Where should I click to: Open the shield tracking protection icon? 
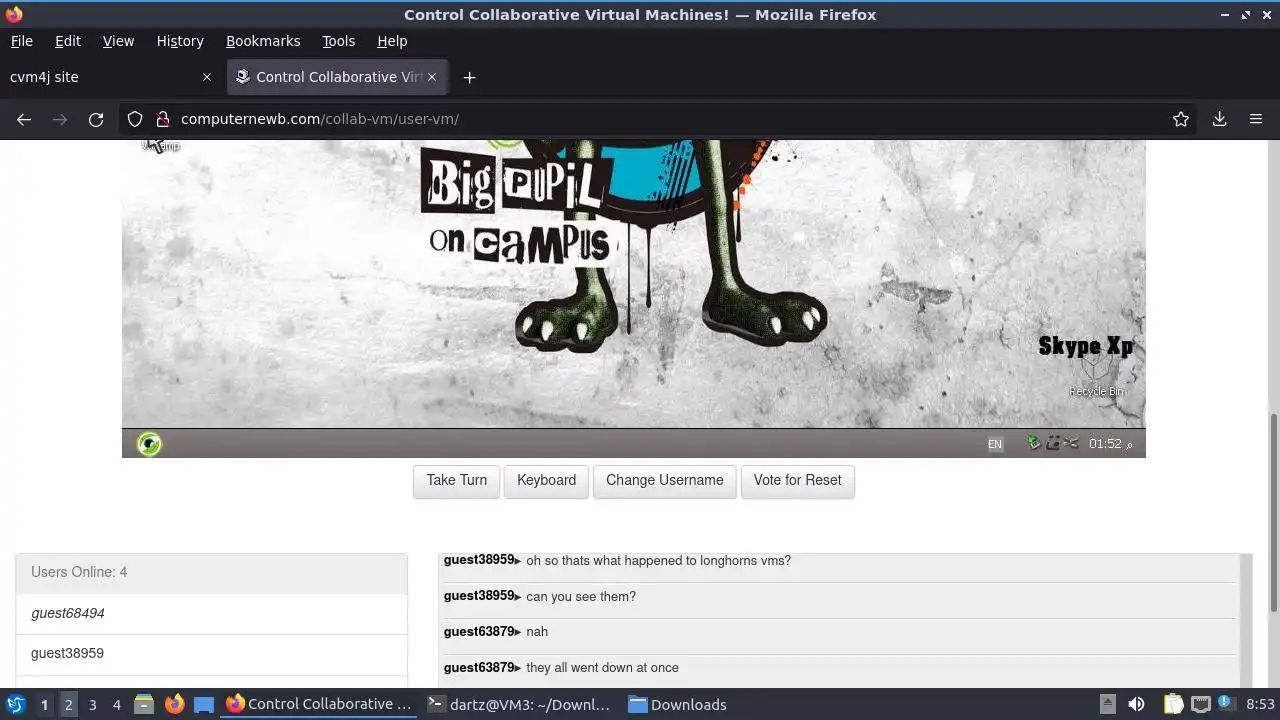click(135, 119)
